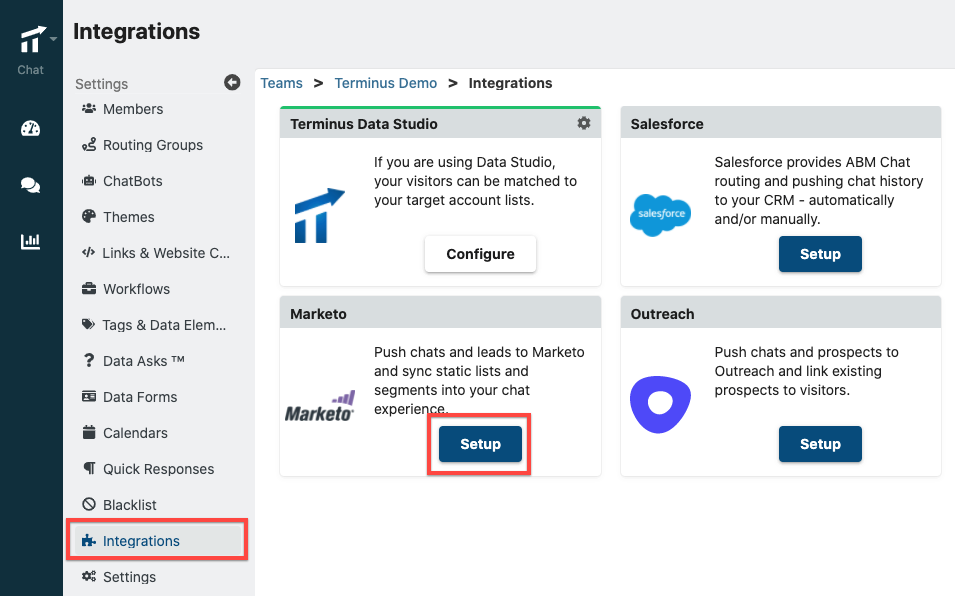Click the Settings gears icon in sidebar
The image size is (955, 596).
point(89,576)
